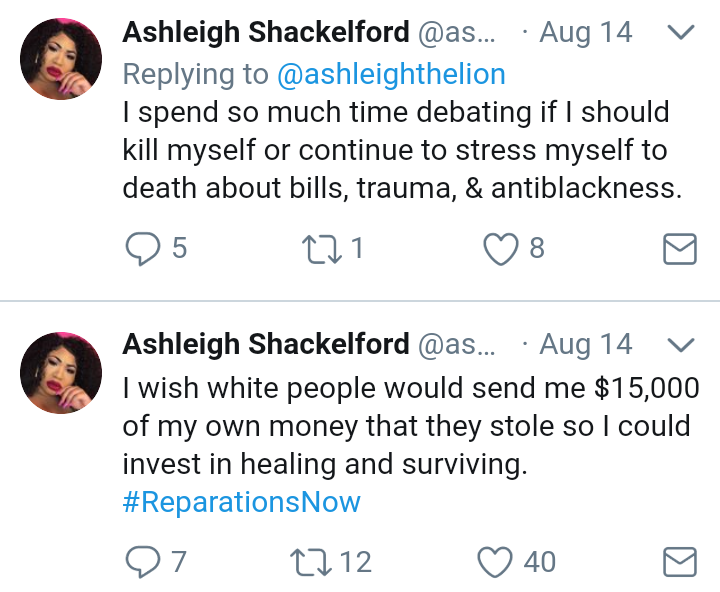Screen dimensions: 720x592
Task: Like the first tweet with 8 likes
Action: pyautogui.click(x=501, y=249)
